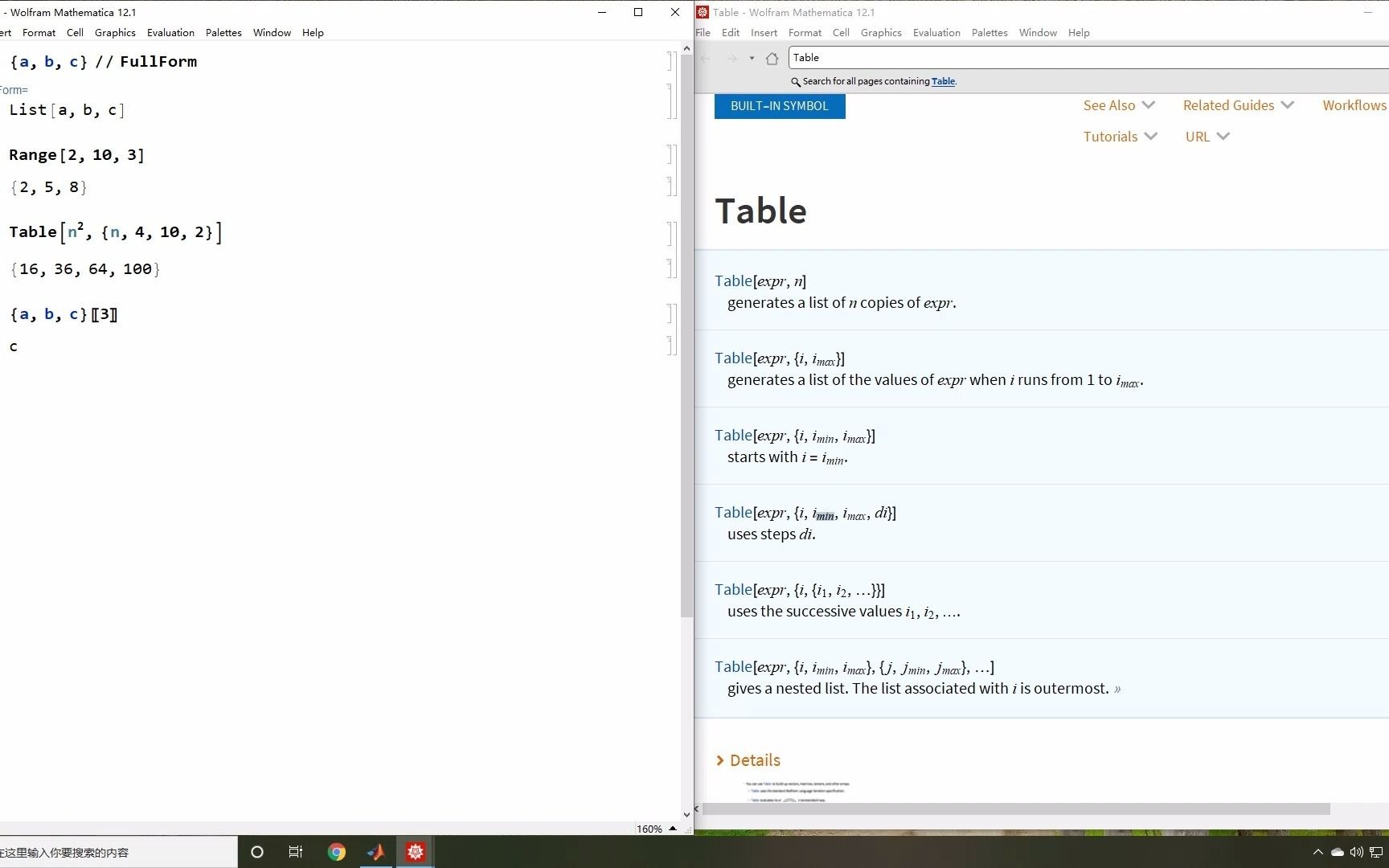The width and height of the screenshot is (1389, 868).
Task: Click the Cortana circle icon in taskbar
Action: coord(257,852)
